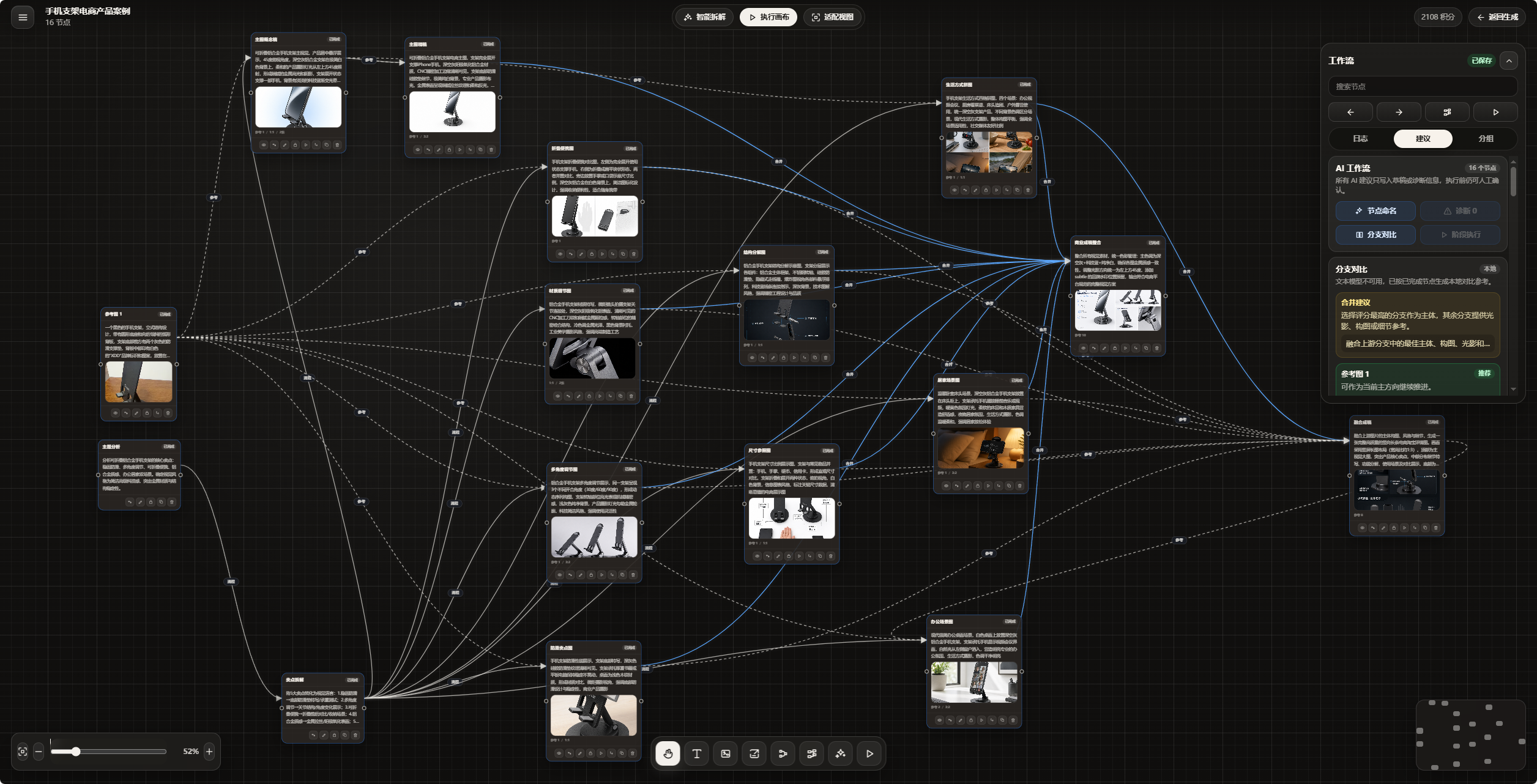Click the 诊断 0 button
This screenshot has height=784, width=1537.
[x=1460, y=211]
